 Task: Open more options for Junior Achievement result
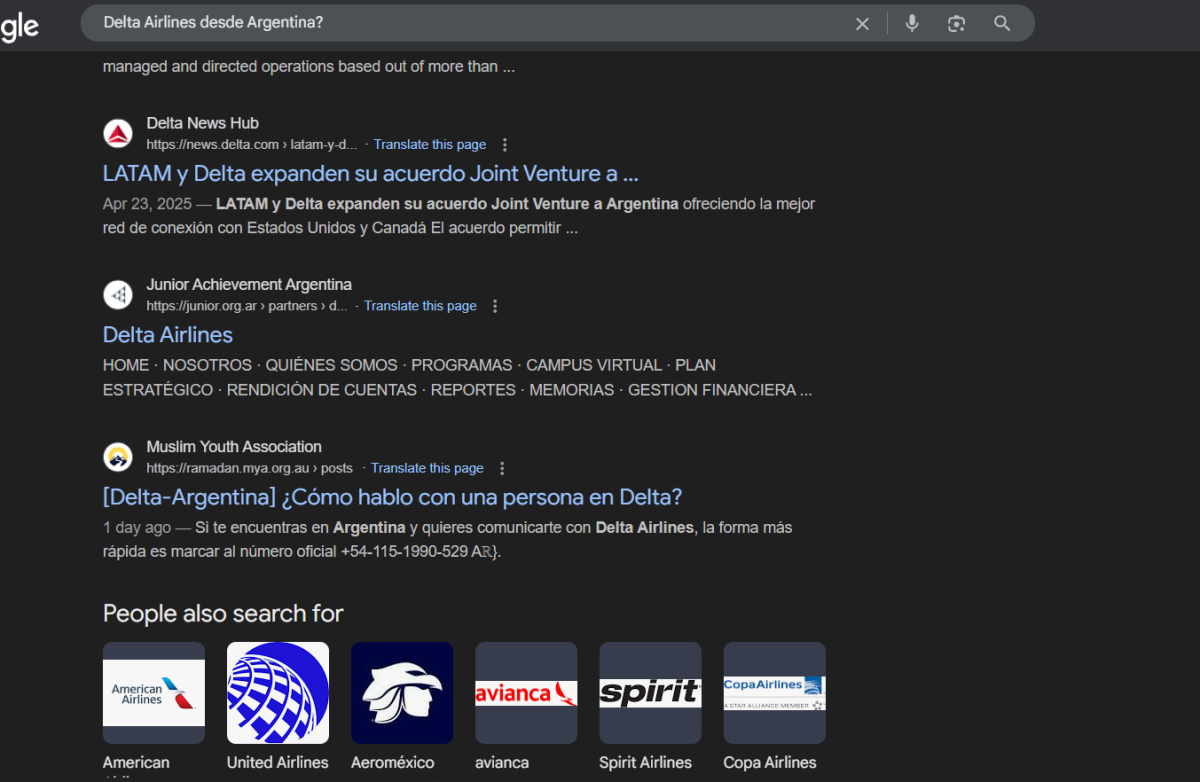tap(495, 307)
